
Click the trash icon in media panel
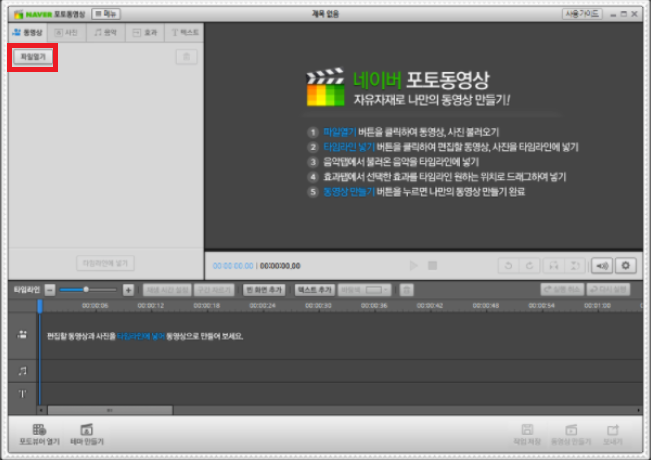(x=187, y=57)
